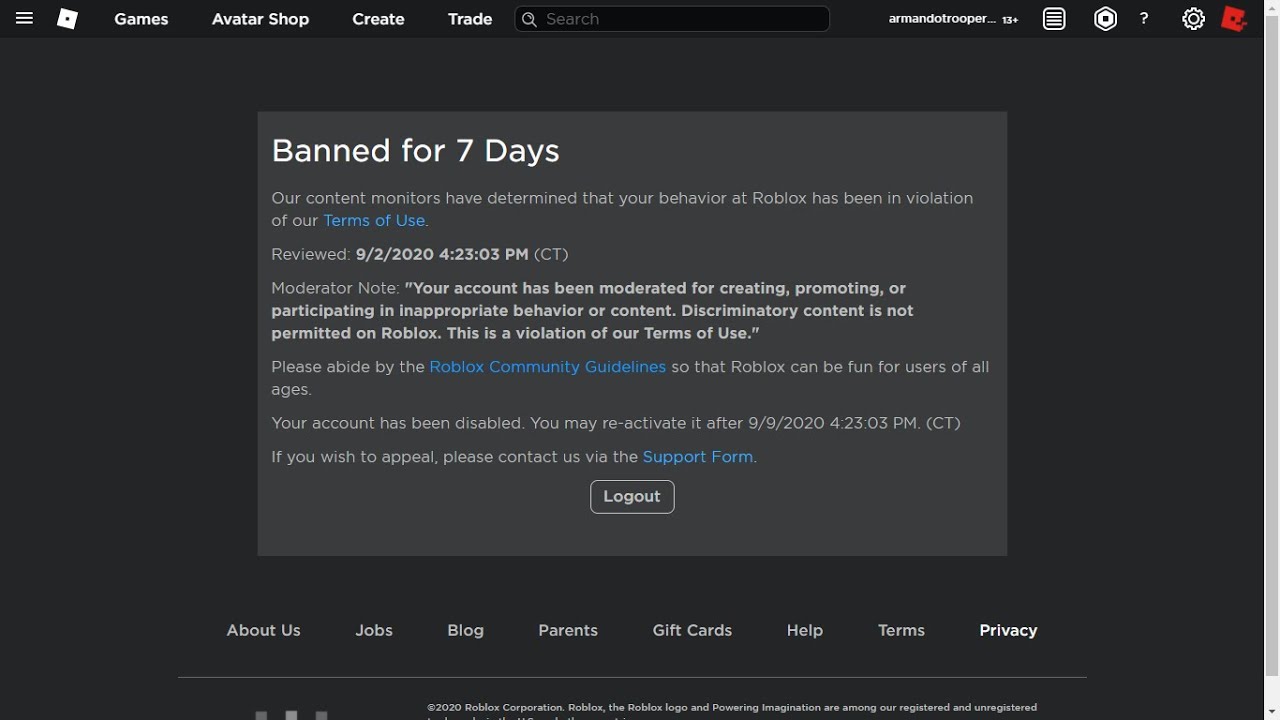The image size is (1280, 720).
Task: Open the notifications feed icon
Action: pos(1054,19)
